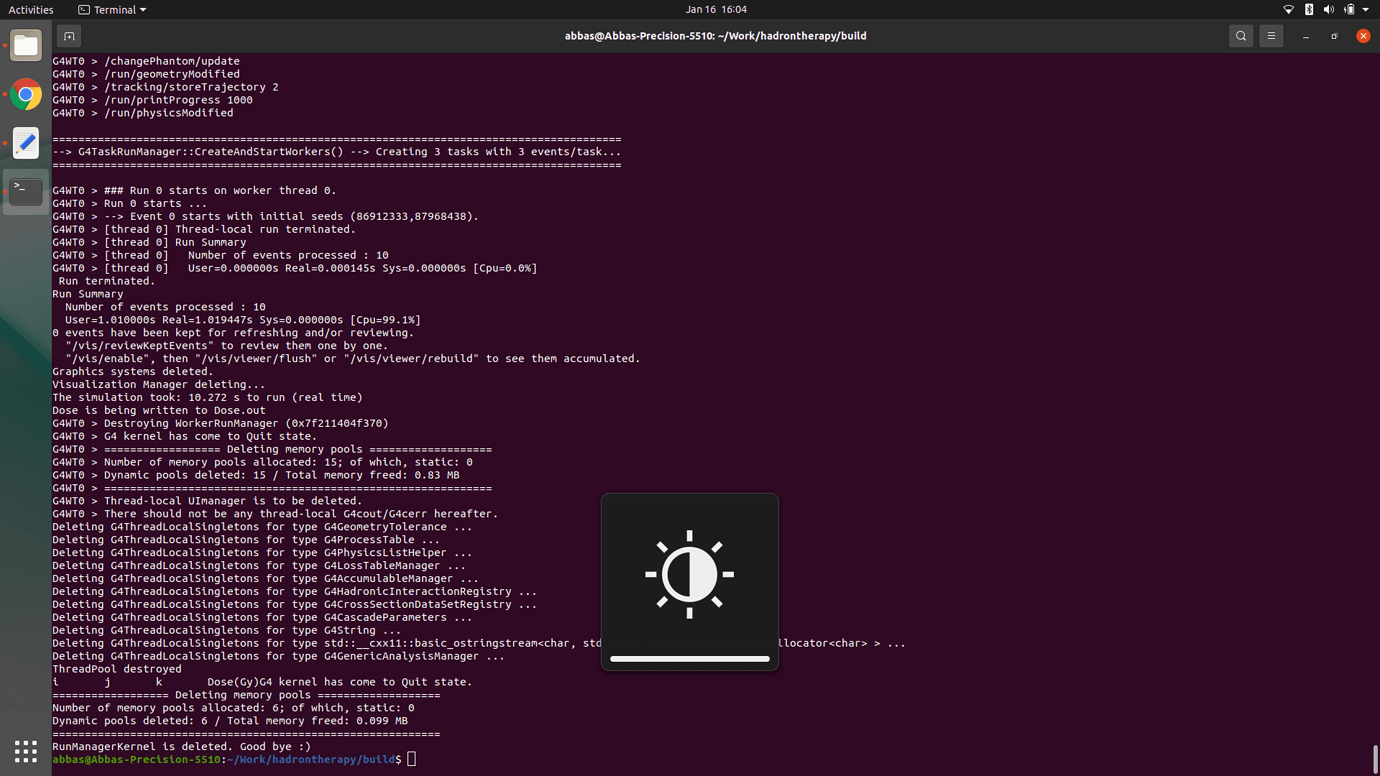1380x776 pixels.
Task: Click the terminal prompt cursor
Action: 411,760
